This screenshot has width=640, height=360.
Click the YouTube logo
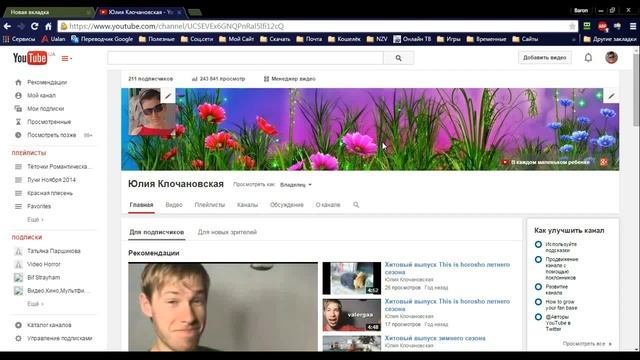[x=30, y=58]
